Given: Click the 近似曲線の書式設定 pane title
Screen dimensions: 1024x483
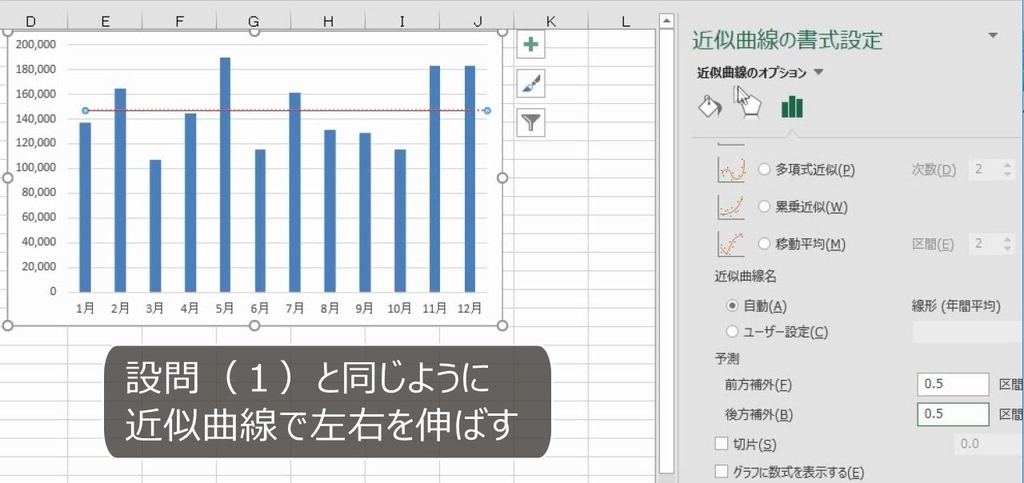Looking at the screenshot, I should point(787,40).
